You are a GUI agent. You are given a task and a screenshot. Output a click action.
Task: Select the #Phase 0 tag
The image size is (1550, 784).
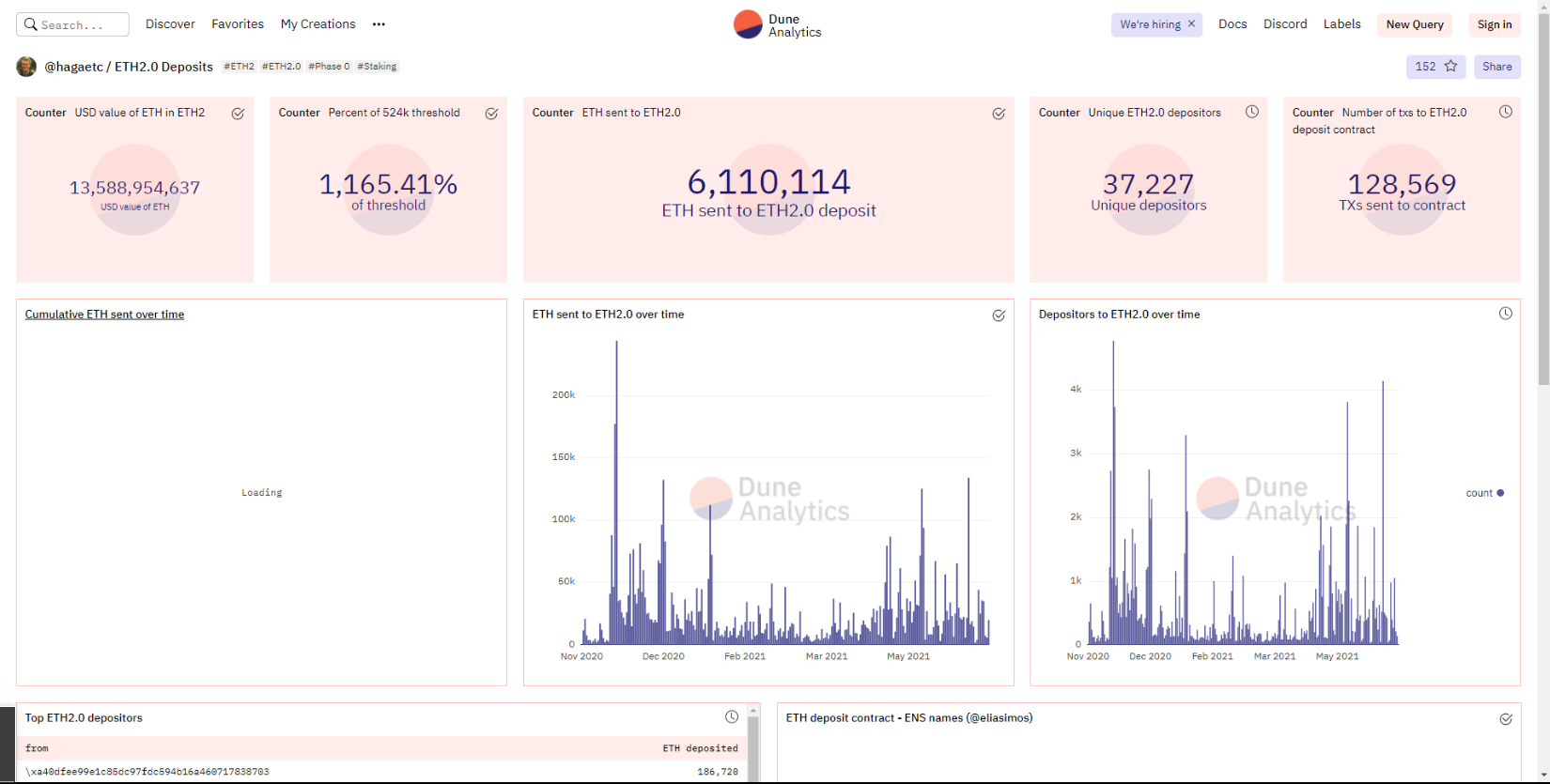pyautogui.click(x=329, y=67)
